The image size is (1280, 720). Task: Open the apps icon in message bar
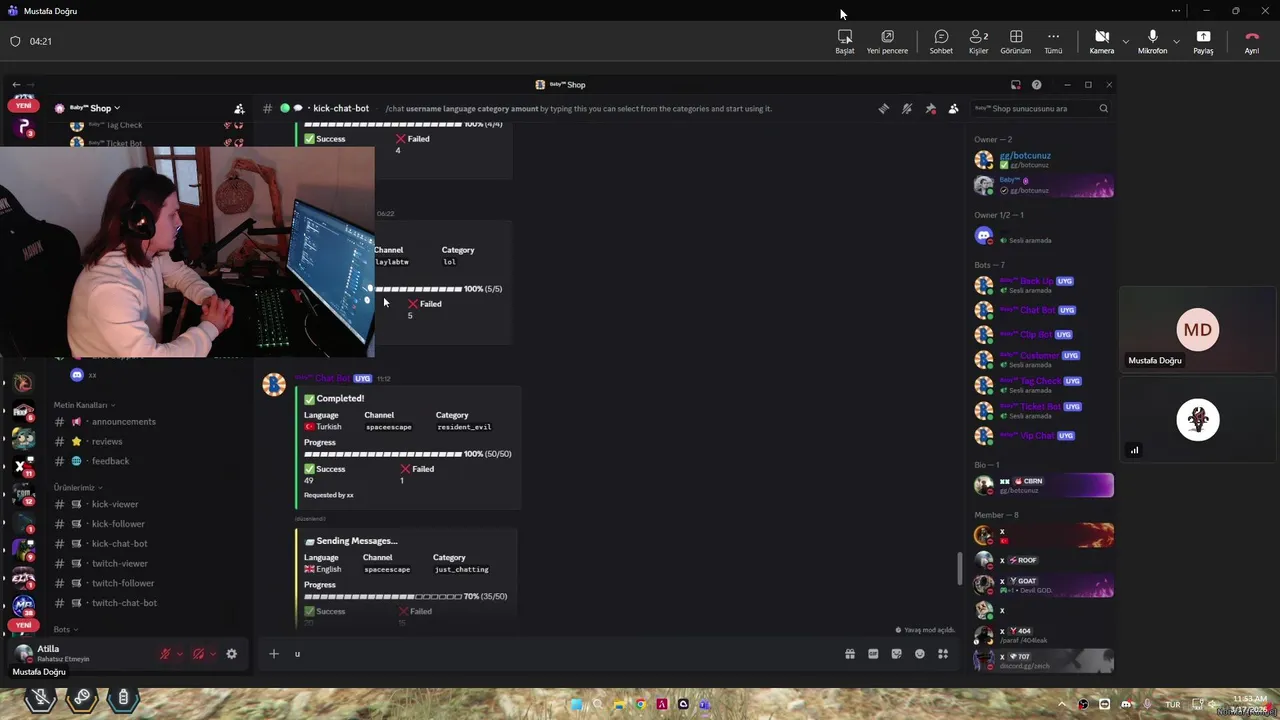[943, 654]
